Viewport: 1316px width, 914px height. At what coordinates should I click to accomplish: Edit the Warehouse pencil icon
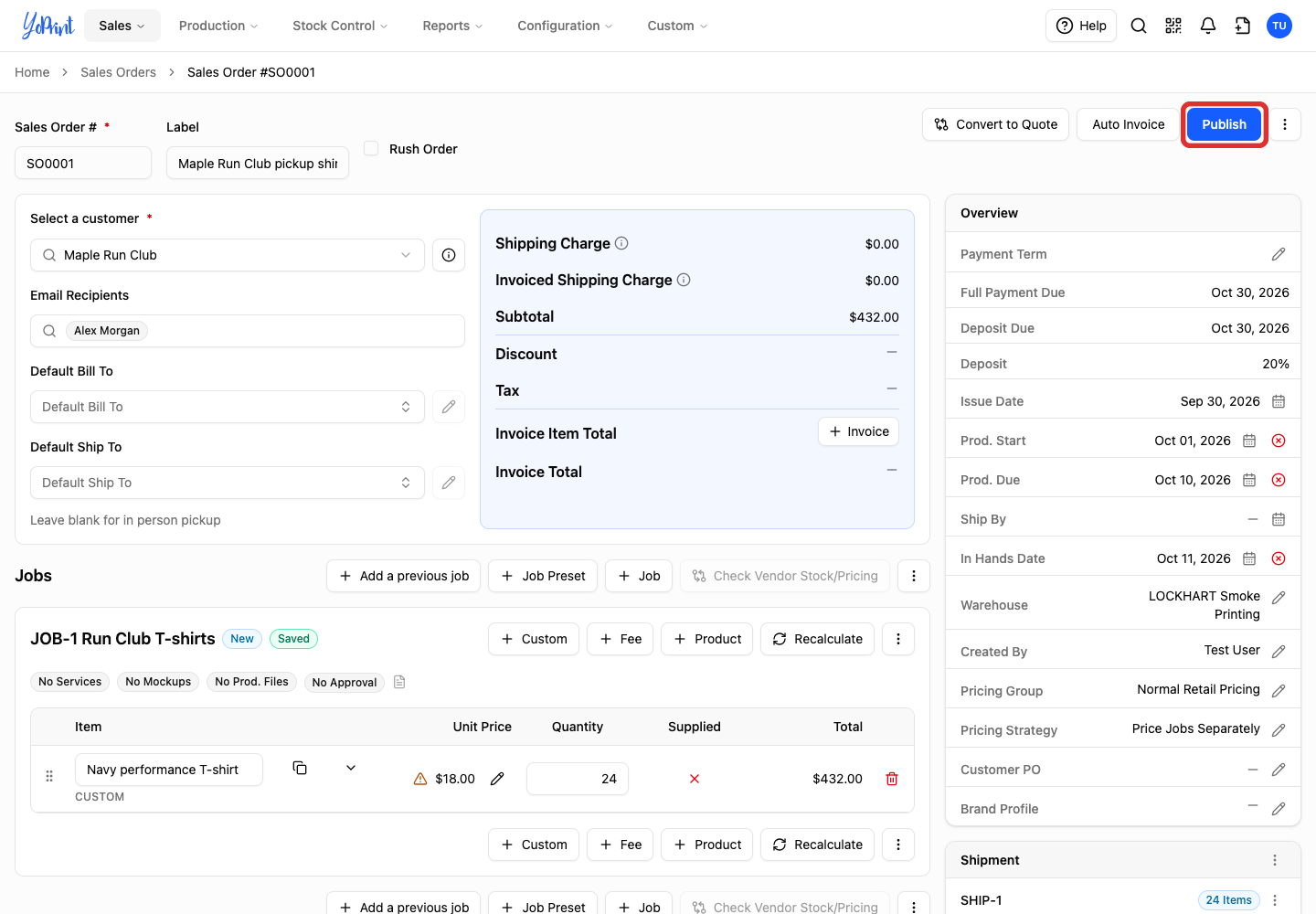pyautogui.click(x=1279, y=598)
